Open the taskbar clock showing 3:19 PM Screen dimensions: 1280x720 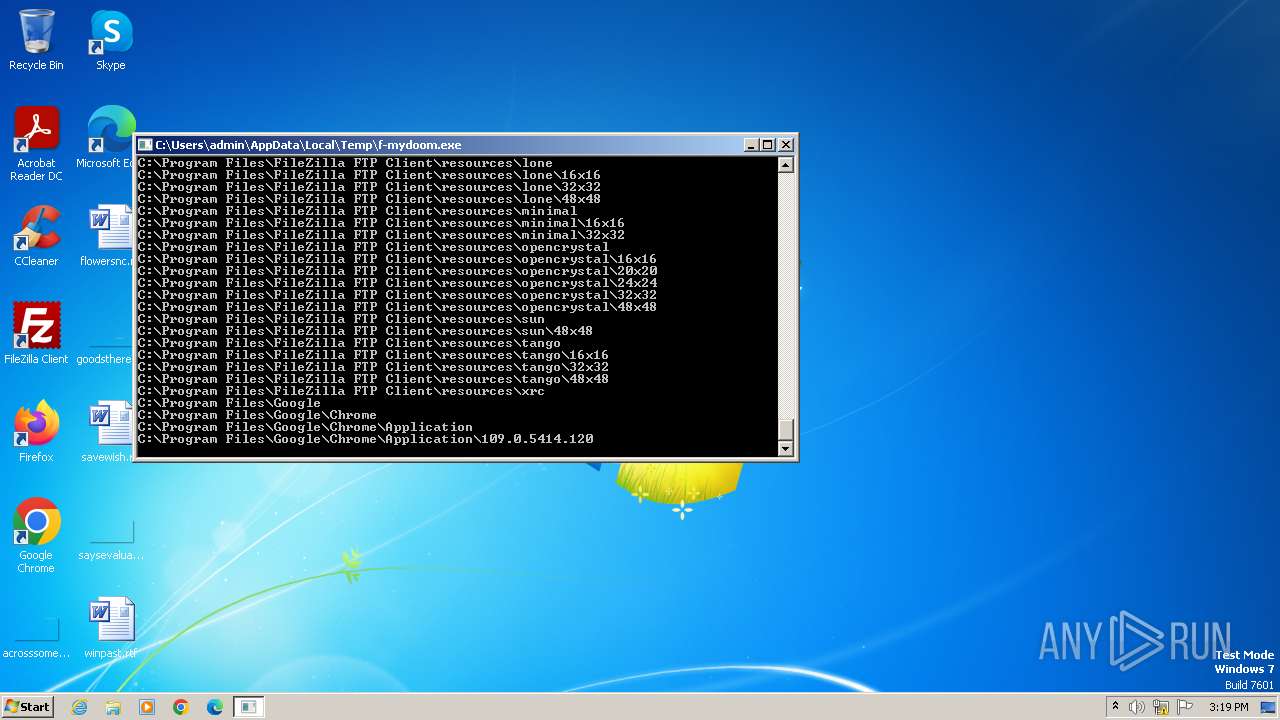coord(1228,707)
